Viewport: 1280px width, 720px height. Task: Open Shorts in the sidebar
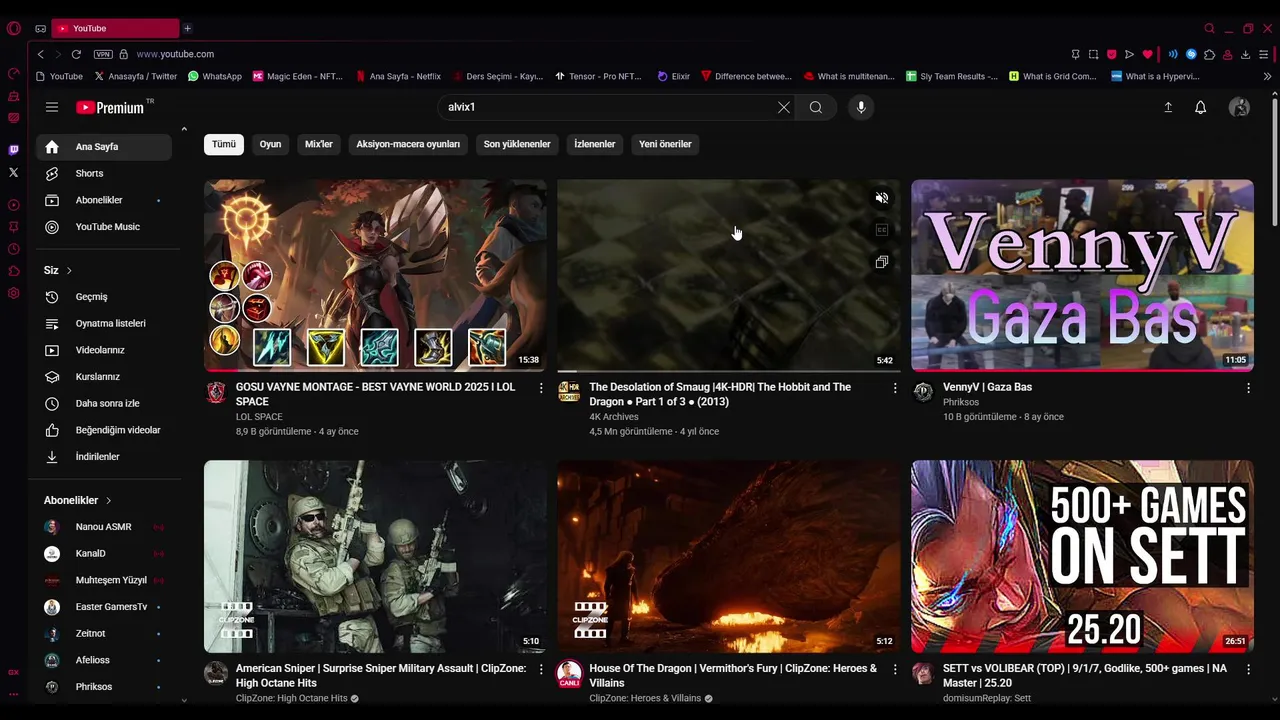point(104,174)
